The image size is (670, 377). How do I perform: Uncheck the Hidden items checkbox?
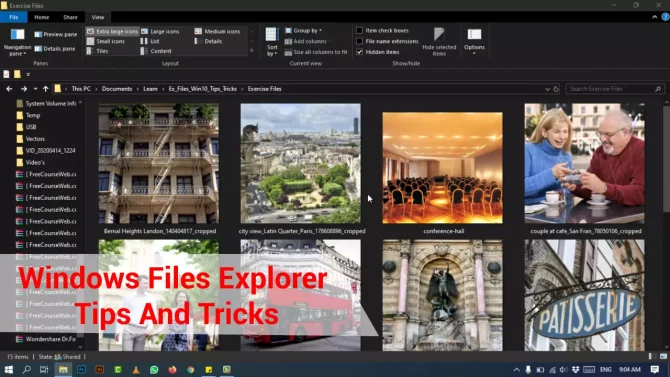point(359,52)
